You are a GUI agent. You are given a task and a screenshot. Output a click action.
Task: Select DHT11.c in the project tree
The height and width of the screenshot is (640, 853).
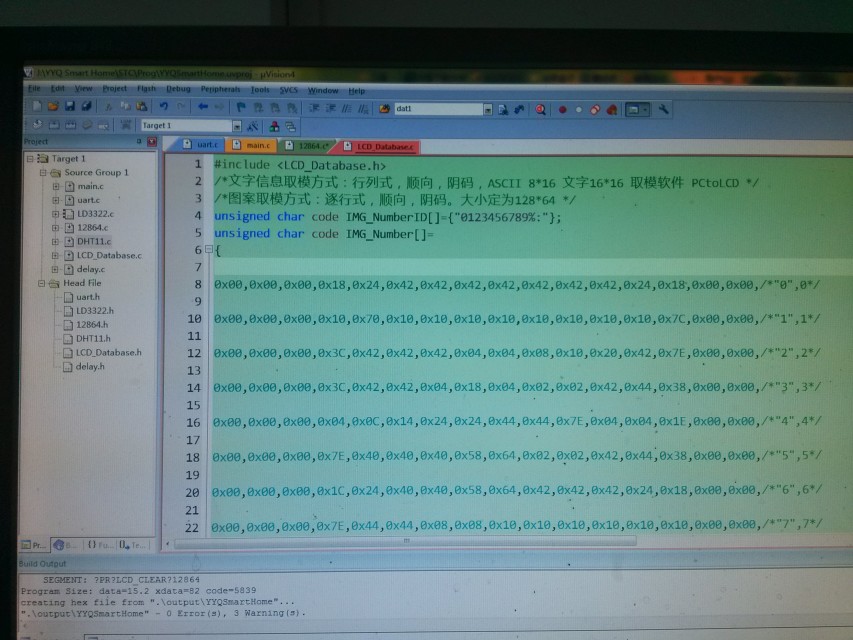[93, 241]
